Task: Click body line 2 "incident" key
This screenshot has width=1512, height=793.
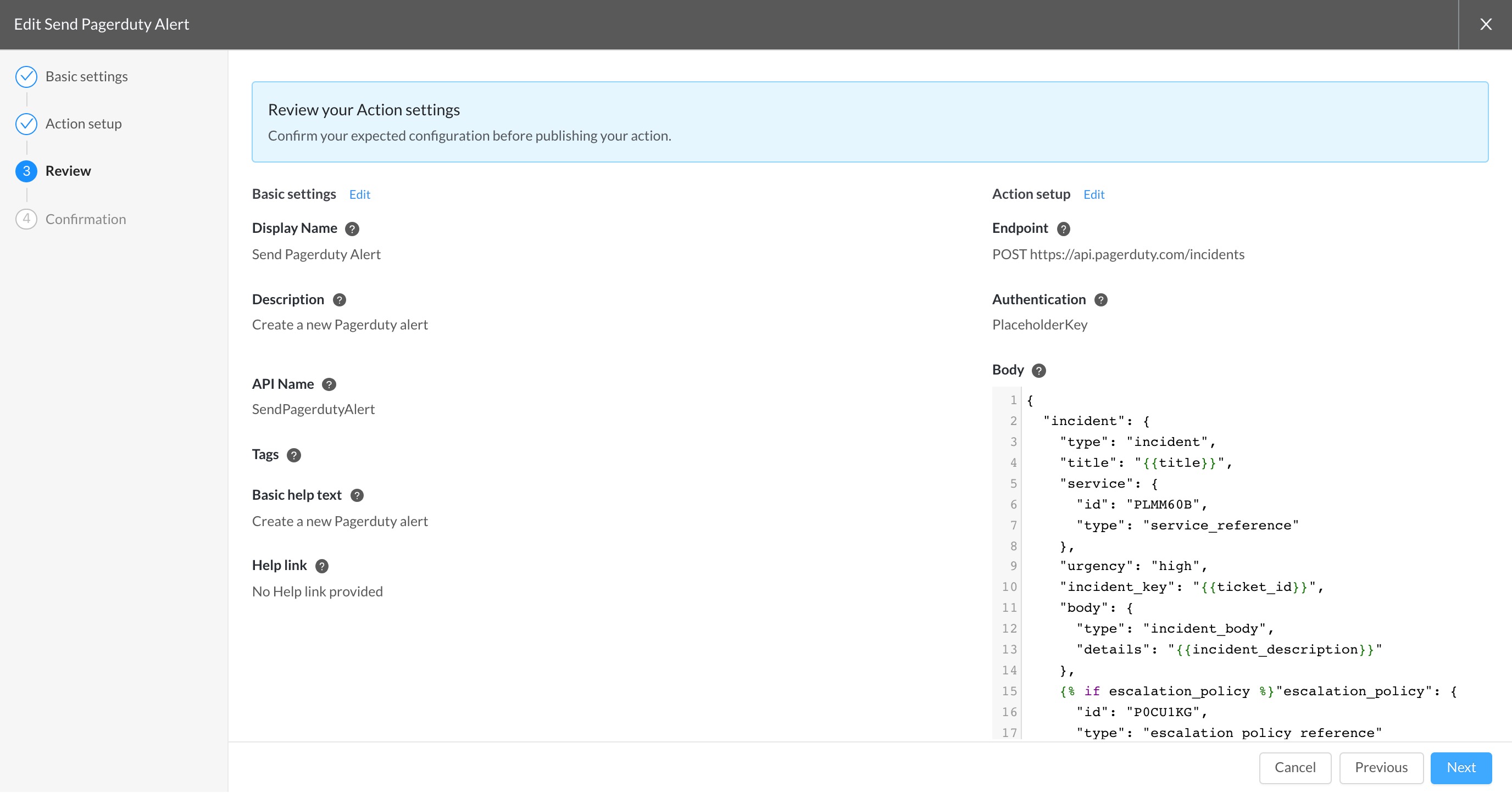Action: 1097,421
